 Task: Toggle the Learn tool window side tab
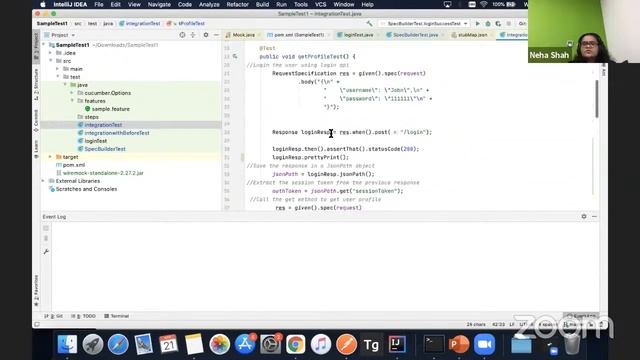point(36,149)
